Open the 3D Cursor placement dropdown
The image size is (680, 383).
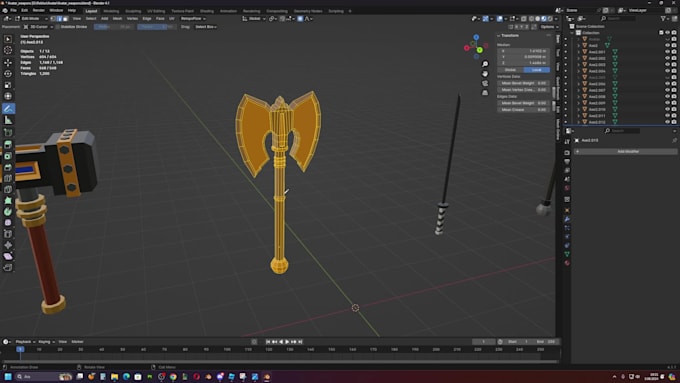coord(38,27)
